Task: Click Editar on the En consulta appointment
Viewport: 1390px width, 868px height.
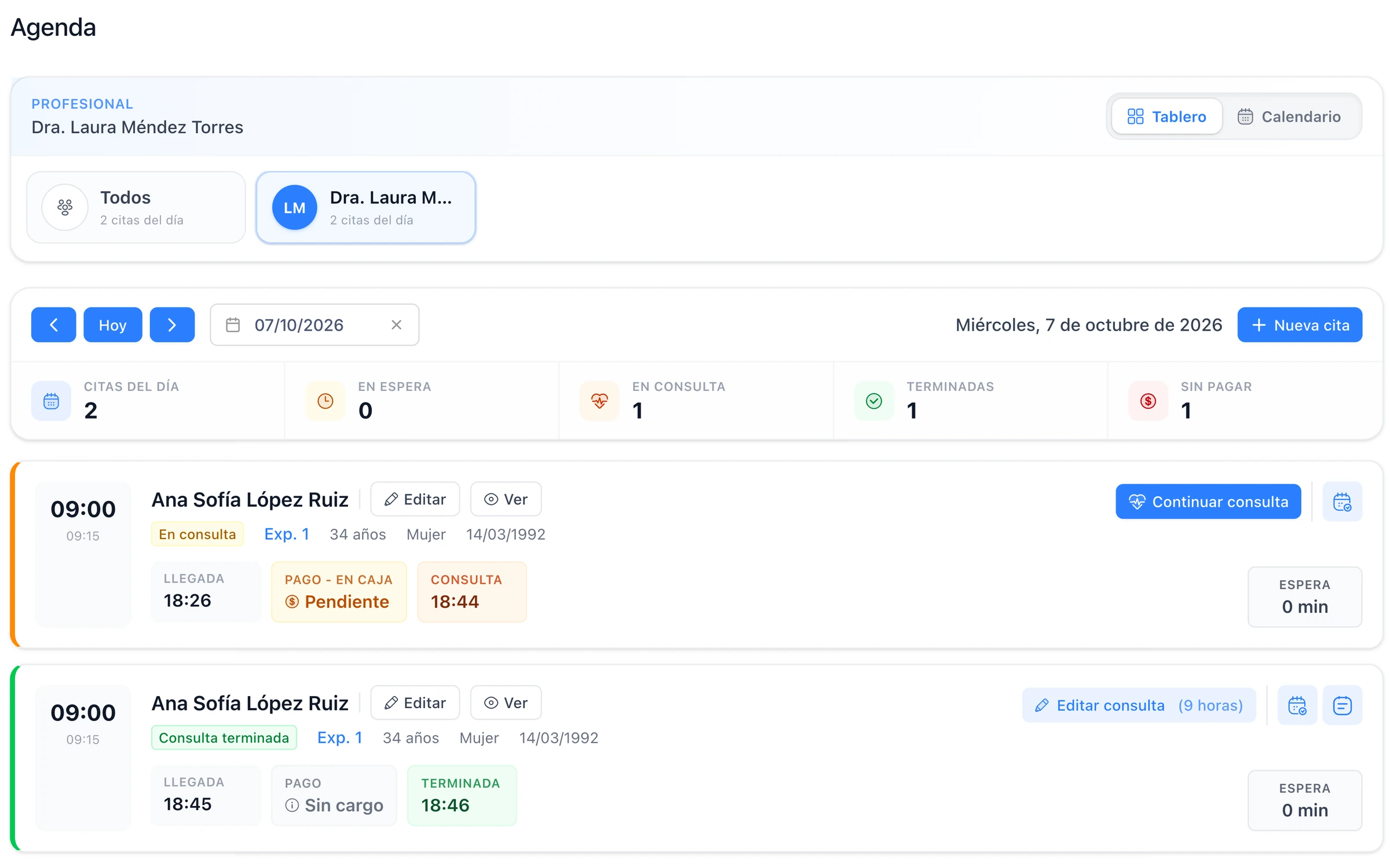Action: click(x=415, y=499)
